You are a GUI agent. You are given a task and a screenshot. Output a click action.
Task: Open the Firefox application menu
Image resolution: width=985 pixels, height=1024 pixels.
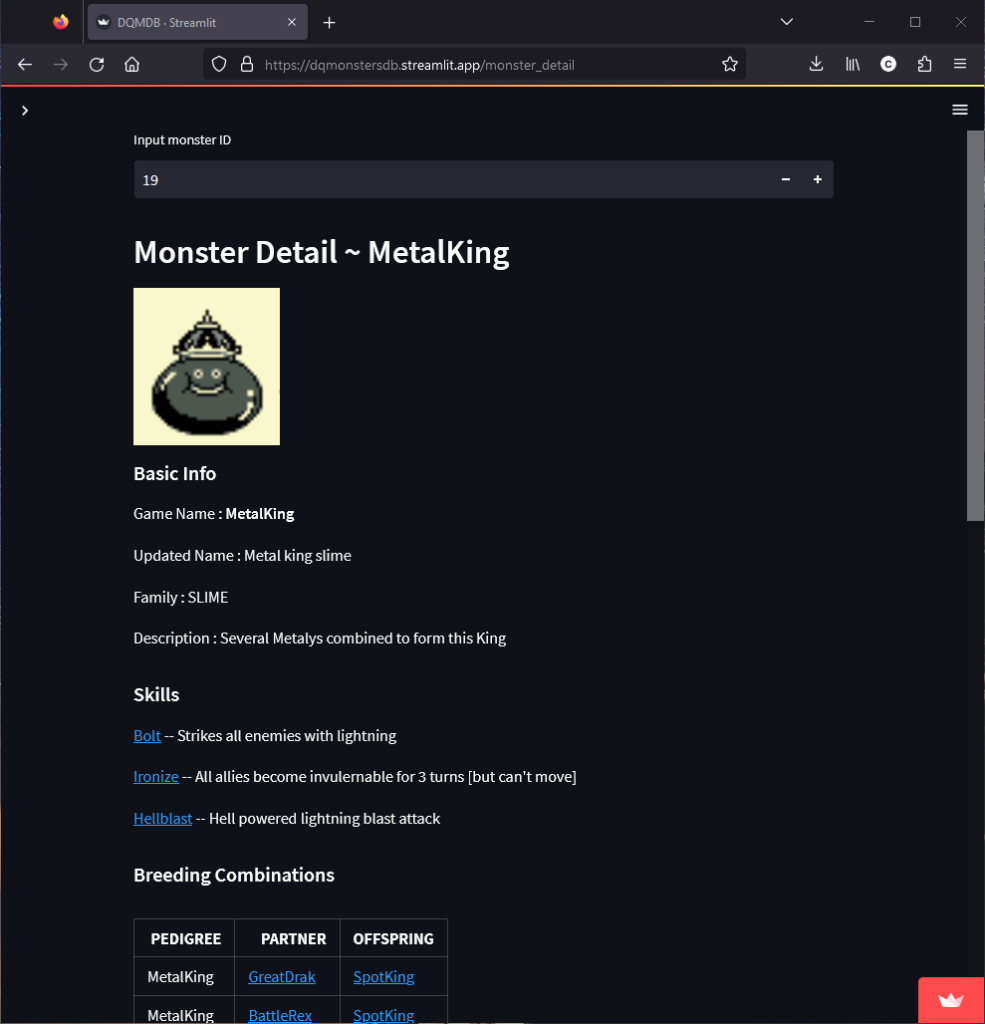click(959, 64)
